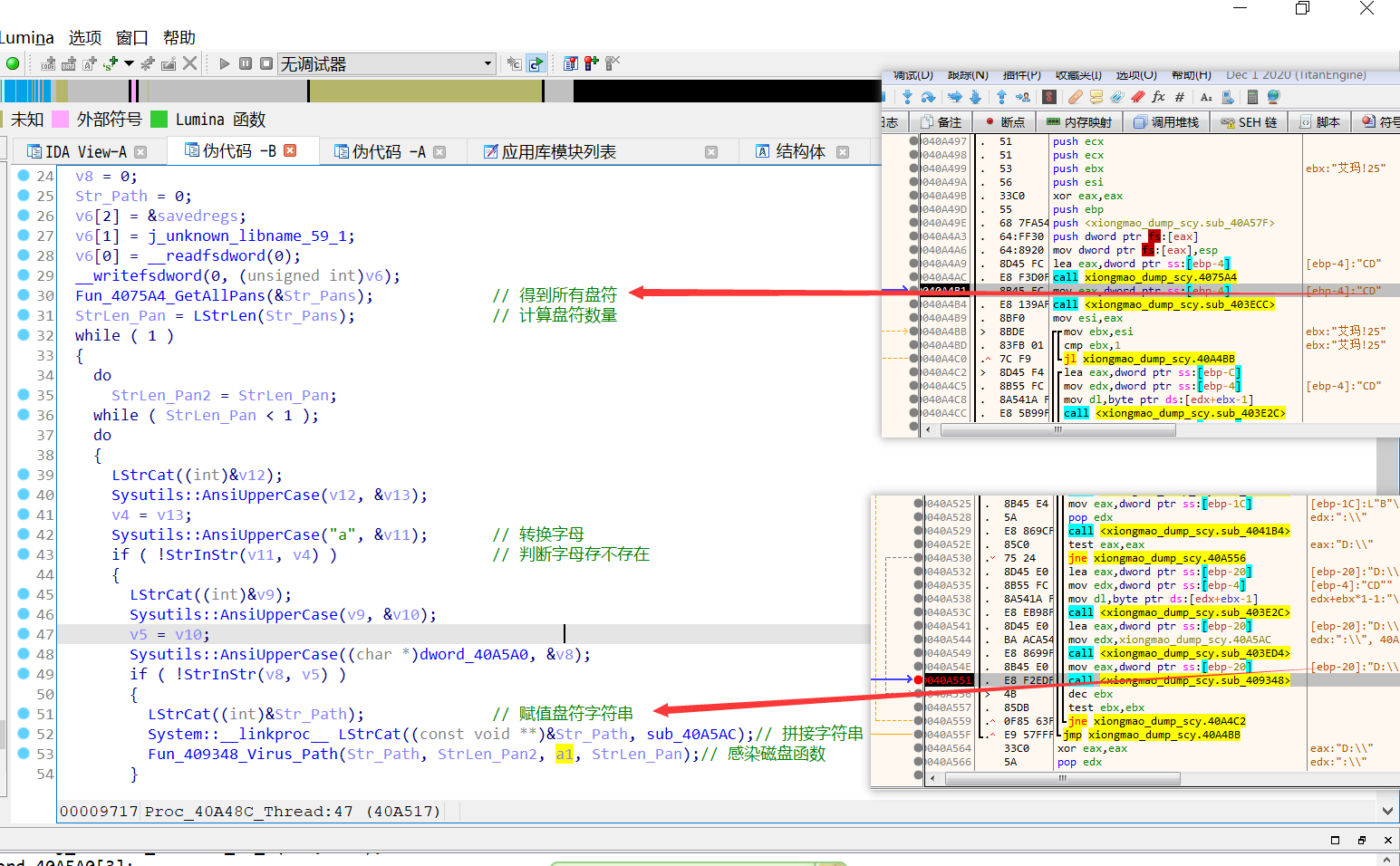Screen dimensions: 1400x866
Task: Click the x64dbg step over curved arrow icon
Action: coord(928,97)
